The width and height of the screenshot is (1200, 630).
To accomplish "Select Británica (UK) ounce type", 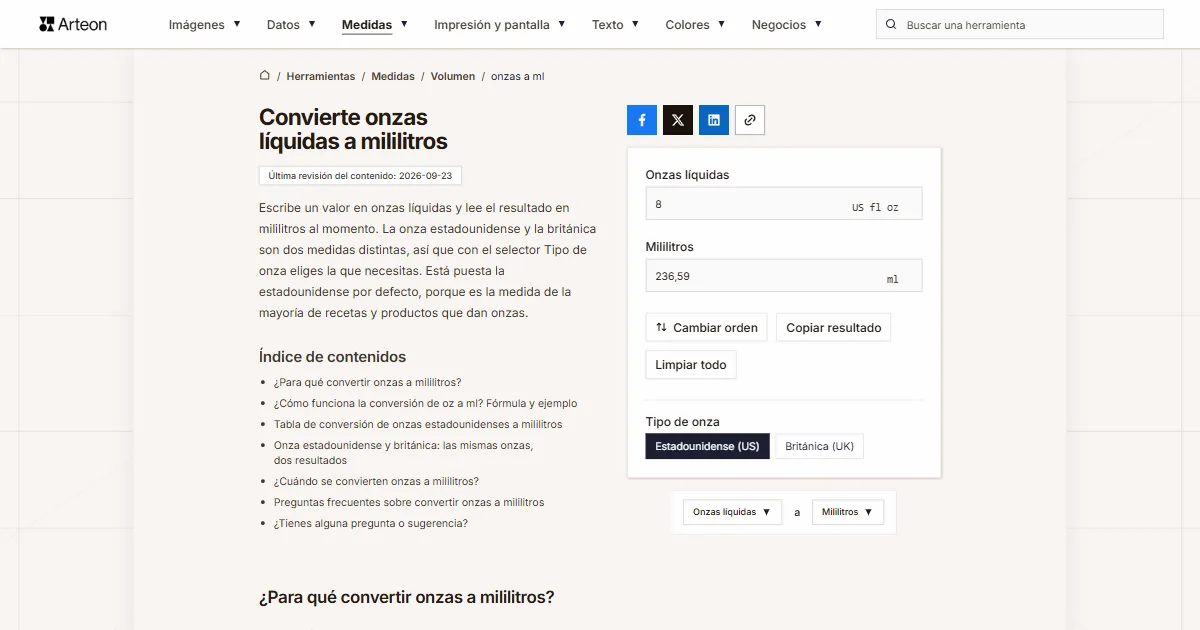I will click(819, 446).
